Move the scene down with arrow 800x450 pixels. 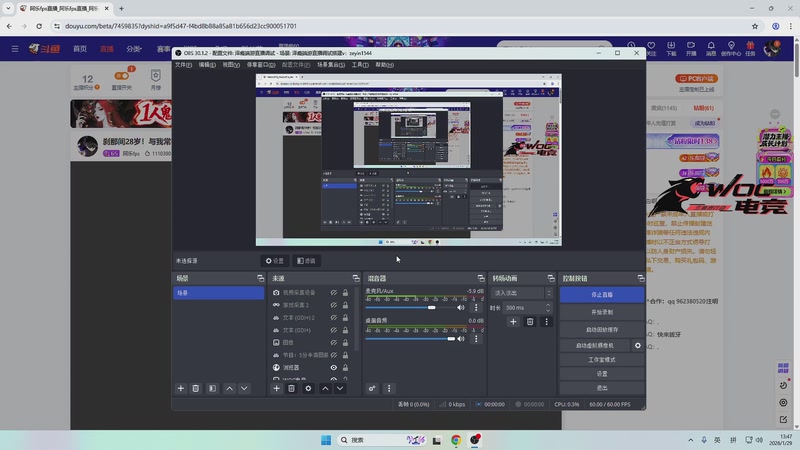point(244,388)
